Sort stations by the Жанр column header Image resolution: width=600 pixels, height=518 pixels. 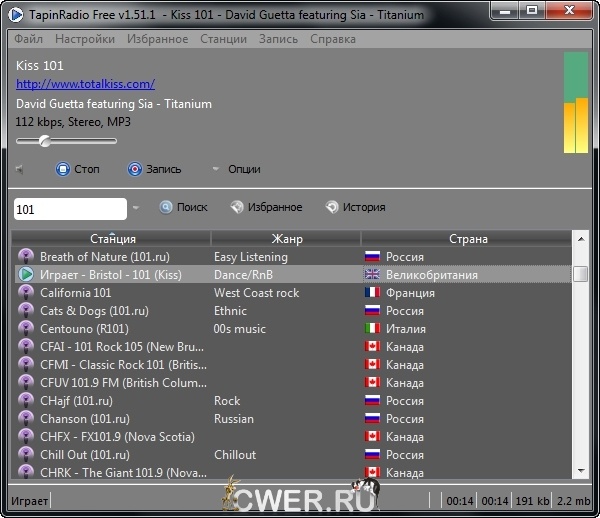(x=287, y=239)
